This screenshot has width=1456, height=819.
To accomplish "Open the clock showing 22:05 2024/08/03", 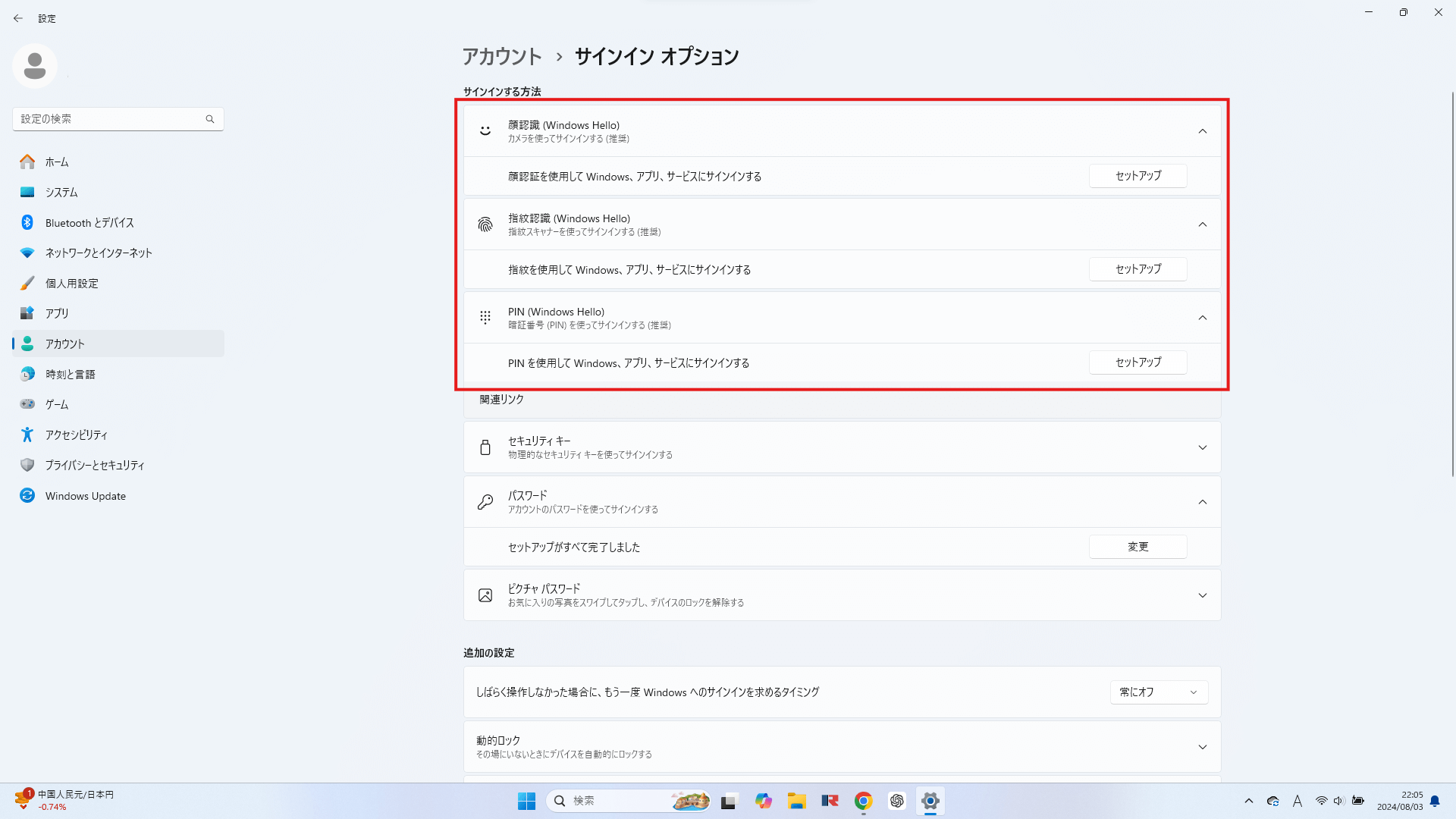I will (x=1400, y=801).
